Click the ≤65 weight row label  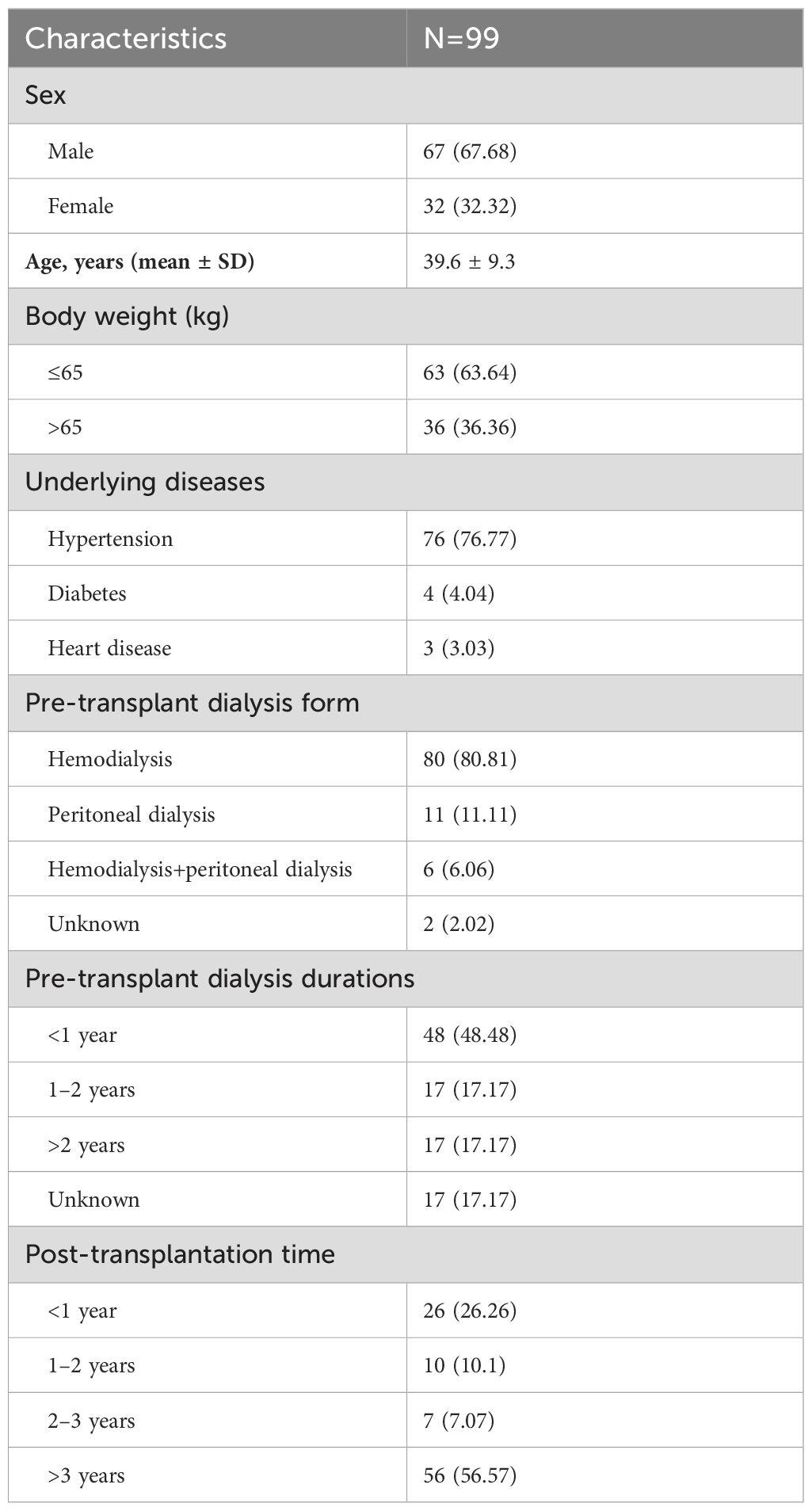click(x=65, y=372)
